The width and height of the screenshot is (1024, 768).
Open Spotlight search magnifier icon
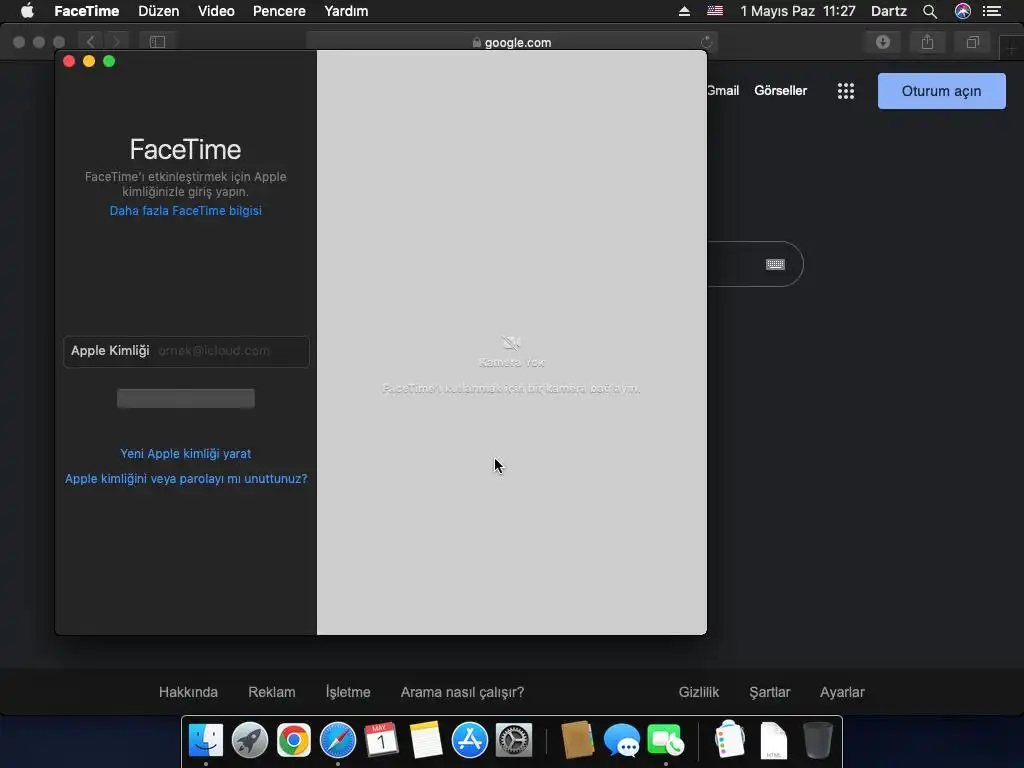(x=930, y=11)
